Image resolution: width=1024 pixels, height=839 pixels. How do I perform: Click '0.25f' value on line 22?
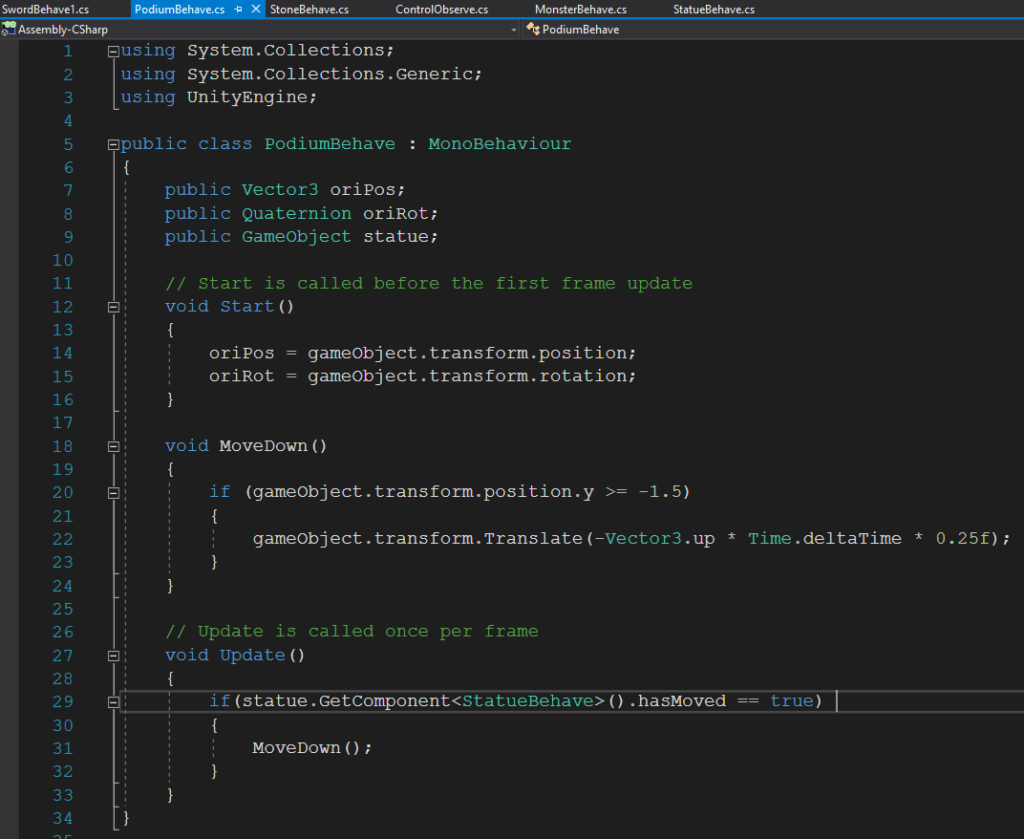(963, 538)
